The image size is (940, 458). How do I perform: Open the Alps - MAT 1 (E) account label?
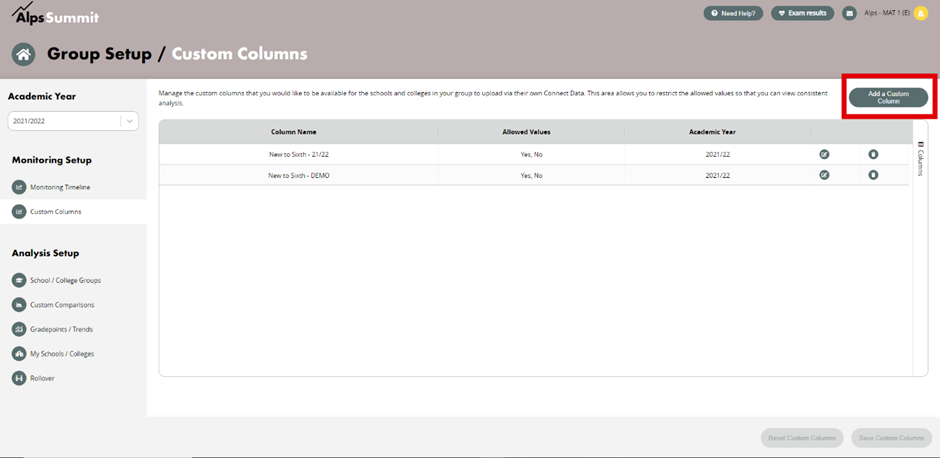click(x=887, y=13)
